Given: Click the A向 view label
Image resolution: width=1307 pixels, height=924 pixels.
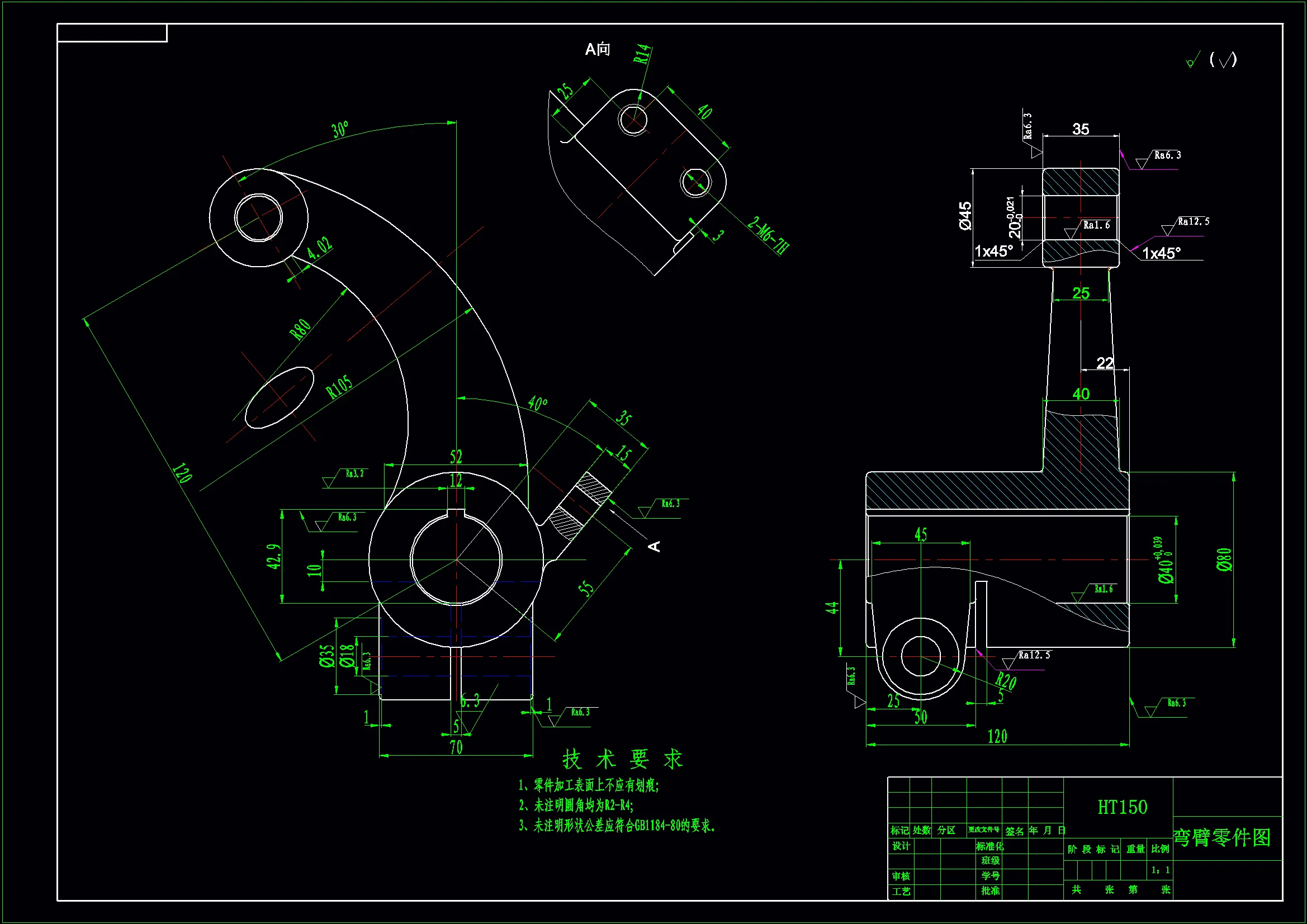Looking at the screenshot, I should pos(598,50).
